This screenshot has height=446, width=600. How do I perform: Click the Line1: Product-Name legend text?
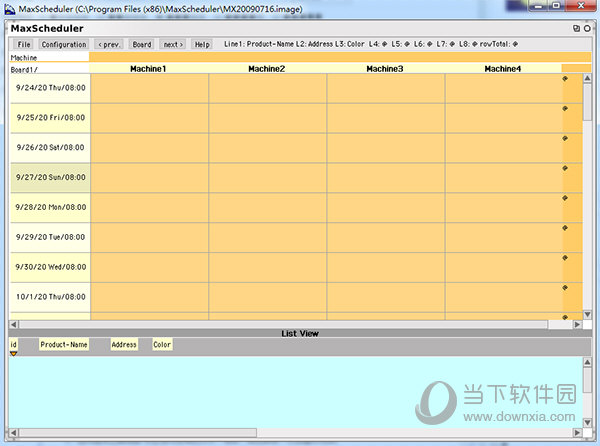coord(259,44)
